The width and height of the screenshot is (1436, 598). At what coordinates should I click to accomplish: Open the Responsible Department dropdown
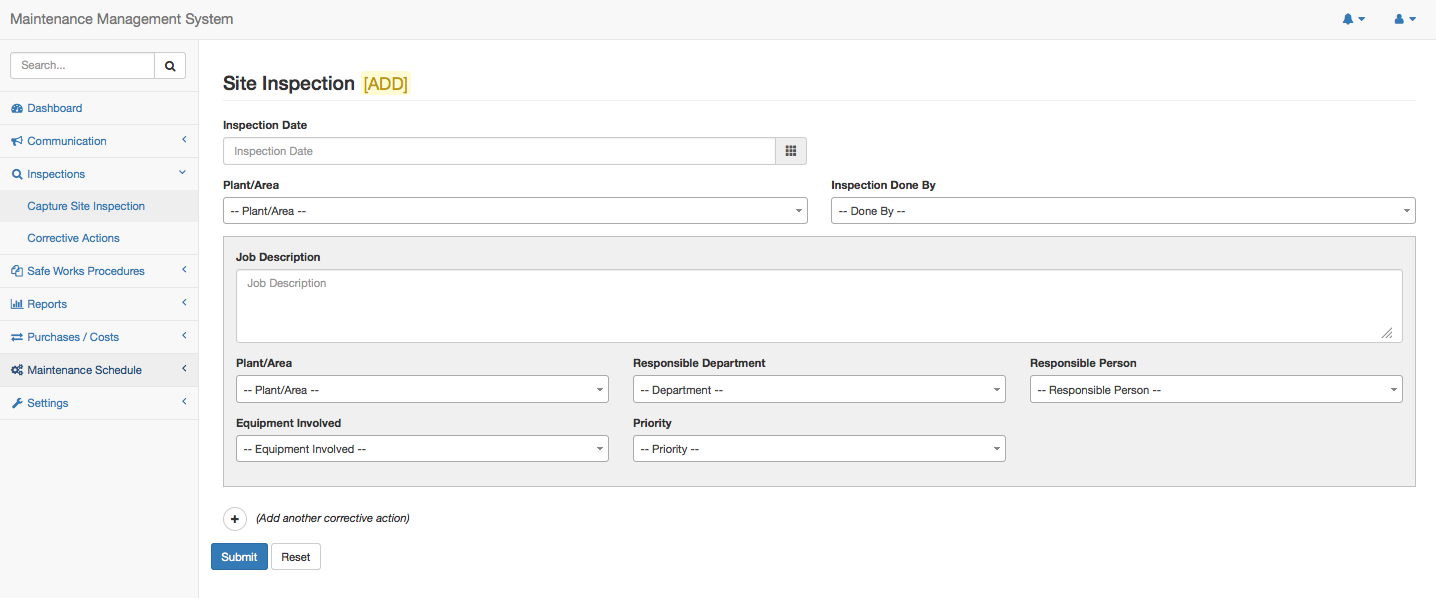[818, 390]
